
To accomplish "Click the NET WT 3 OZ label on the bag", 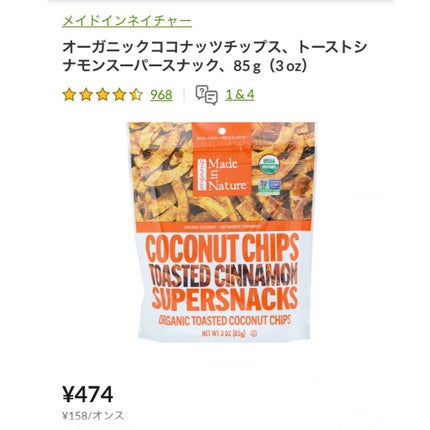I will click(x=224, y=333).
